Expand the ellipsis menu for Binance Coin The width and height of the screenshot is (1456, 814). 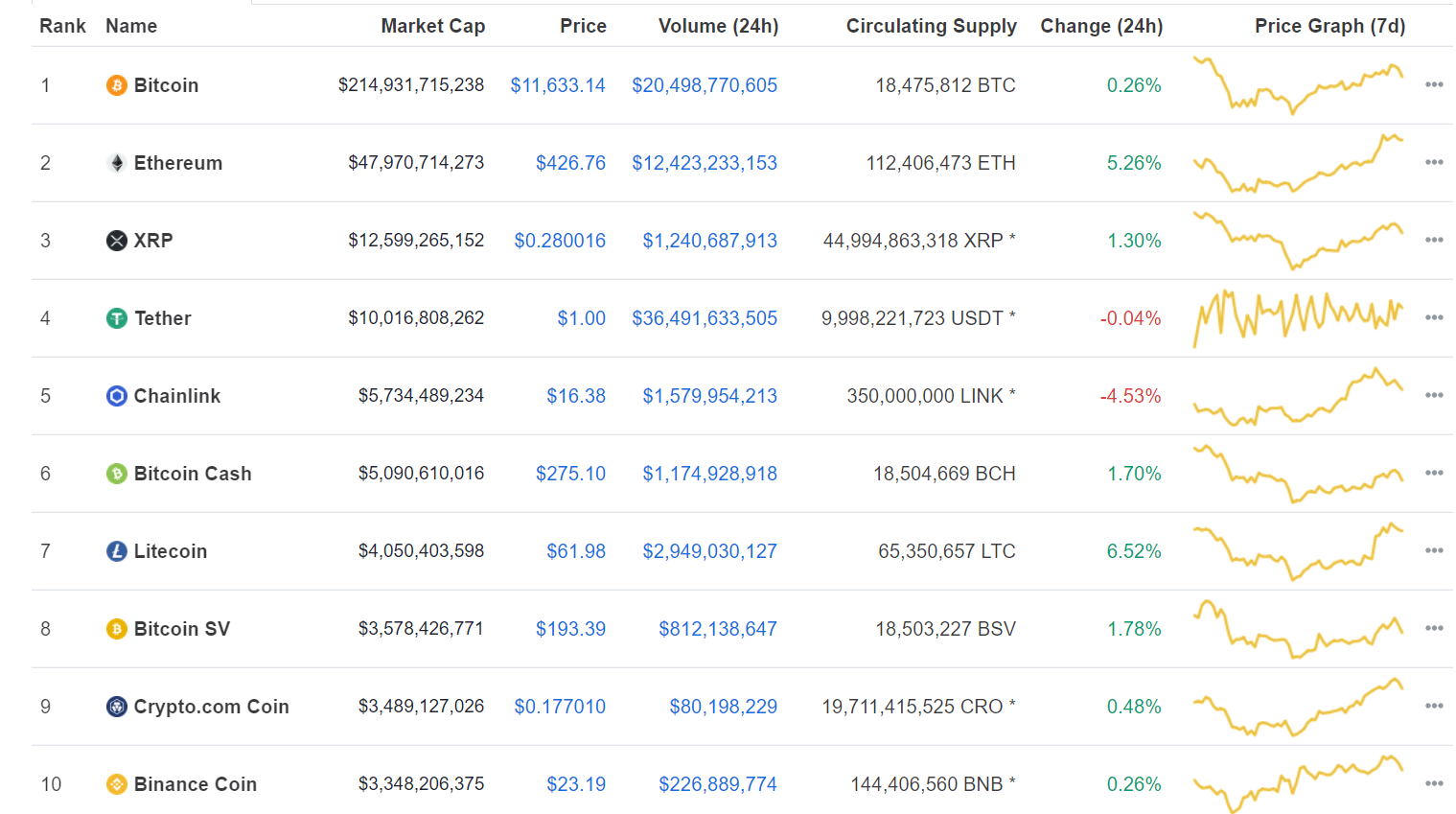(1434, 784)
